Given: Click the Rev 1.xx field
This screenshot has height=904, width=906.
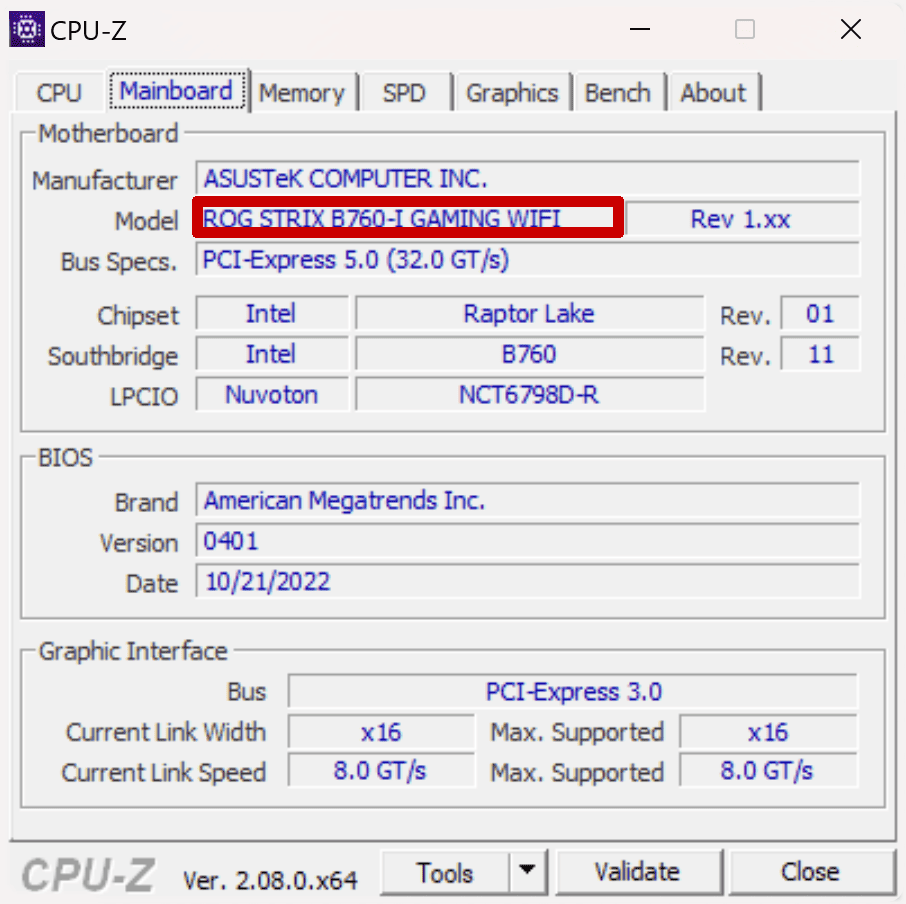Looking at the screenshot, I should 742,219.
